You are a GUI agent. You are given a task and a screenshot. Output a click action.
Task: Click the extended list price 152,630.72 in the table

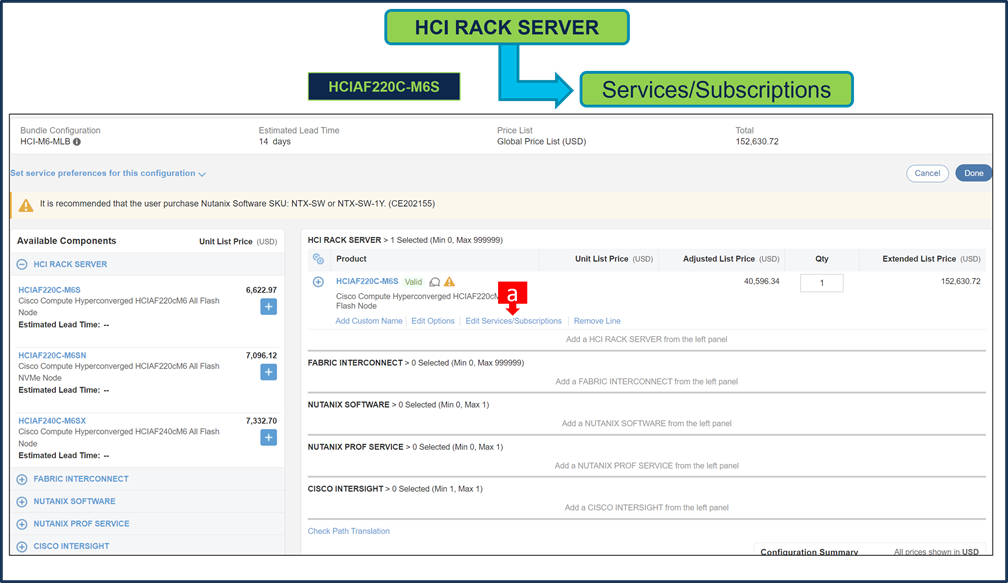(960, 282)
